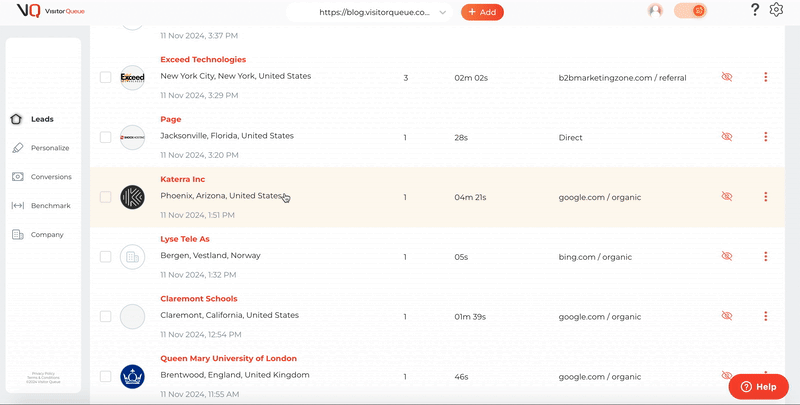Click Bergen, Vestland, Norway location
This screenshot has width=800, height=405.
point(210,256)
